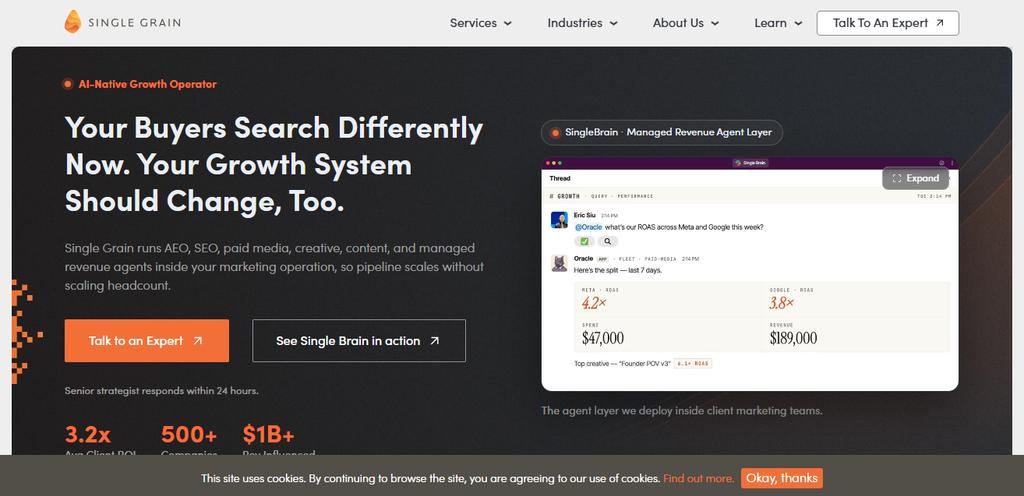Click Talk To An Expert header button
The height and width of the screenshot is (496, 1024).
pos(888,23)
